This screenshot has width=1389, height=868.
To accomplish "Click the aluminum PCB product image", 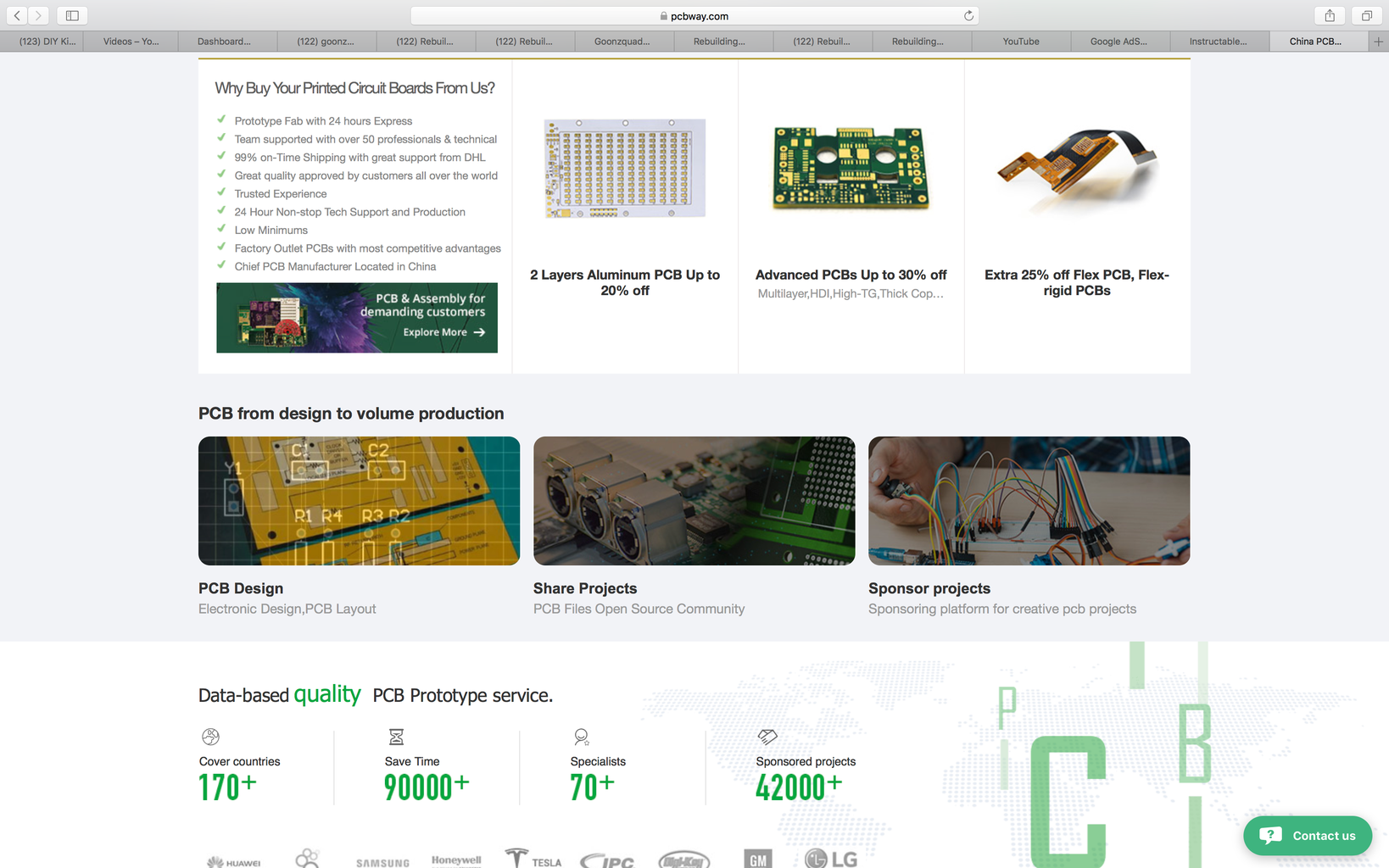I will pyautogui.click(x=625, y=168).
